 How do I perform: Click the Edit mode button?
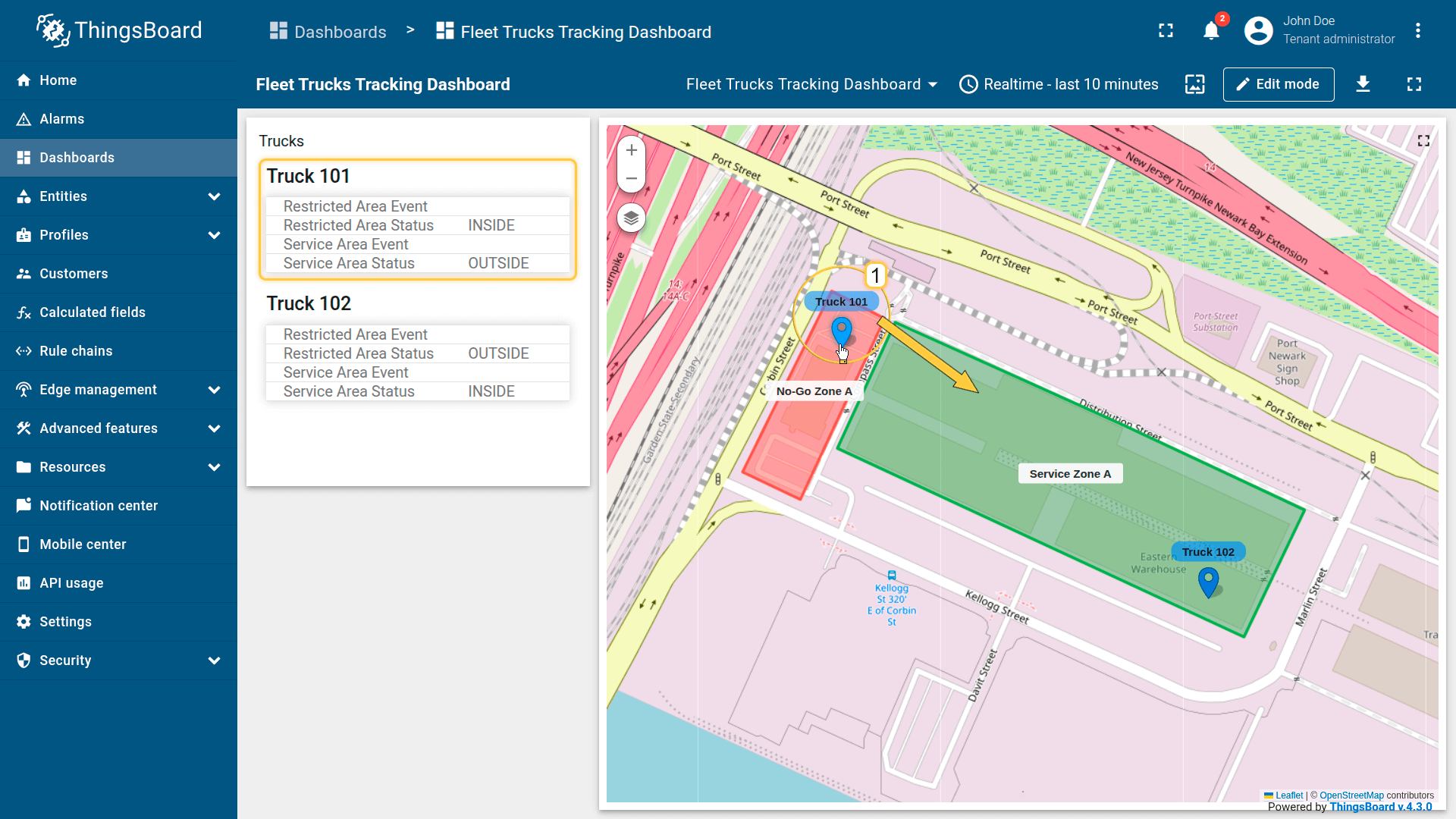pos(1278,84)
